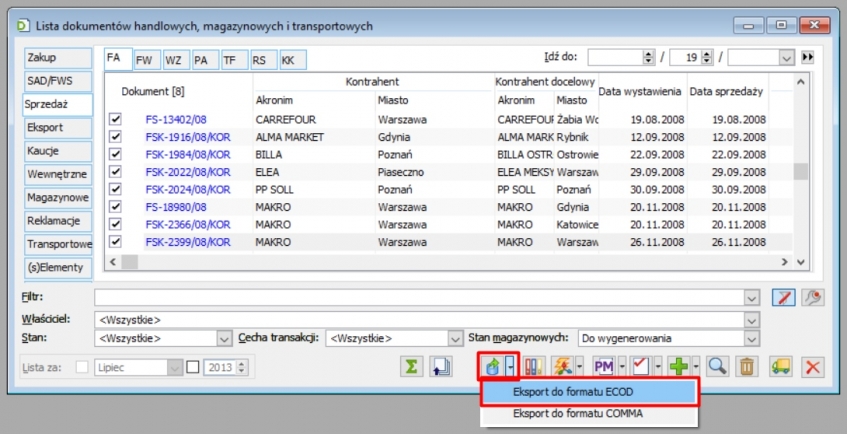Uncheck the FSK-1984/08/KOR row checkbox
Image resolution: width=847 pixels, height=434 pixels.
[x=115, y=154]
